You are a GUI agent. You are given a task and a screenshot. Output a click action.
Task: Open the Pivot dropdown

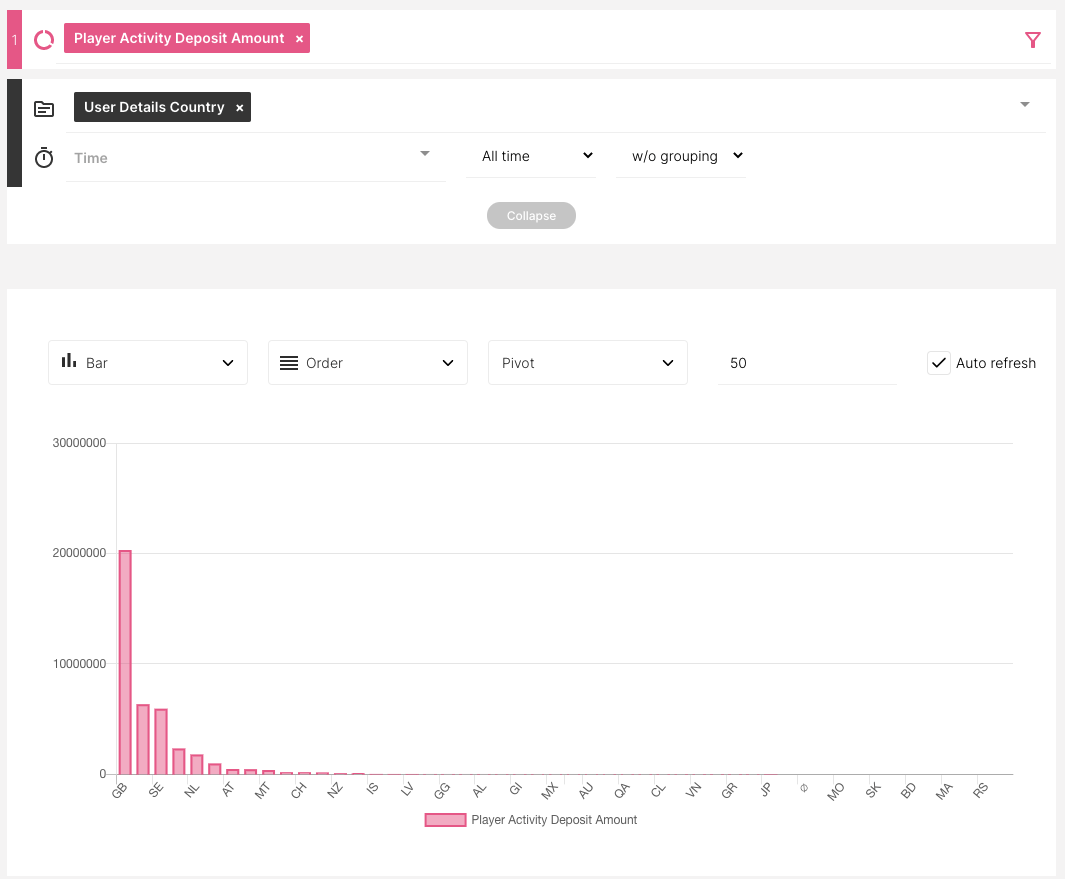(588, 363)
